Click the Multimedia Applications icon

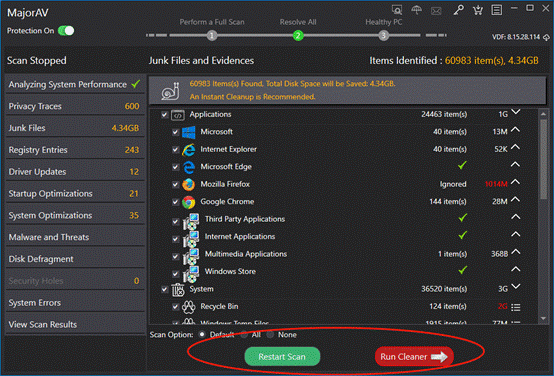[191, 256]
